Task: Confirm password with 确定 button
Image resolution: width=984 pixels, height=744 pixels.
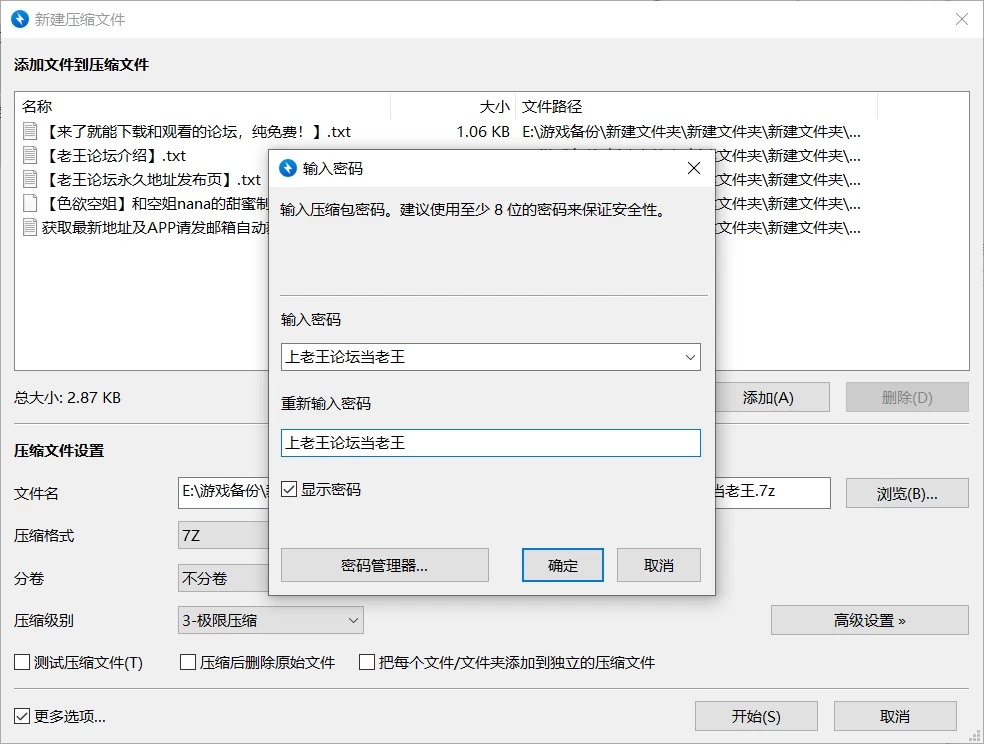Action: click(x=562, y=565)
